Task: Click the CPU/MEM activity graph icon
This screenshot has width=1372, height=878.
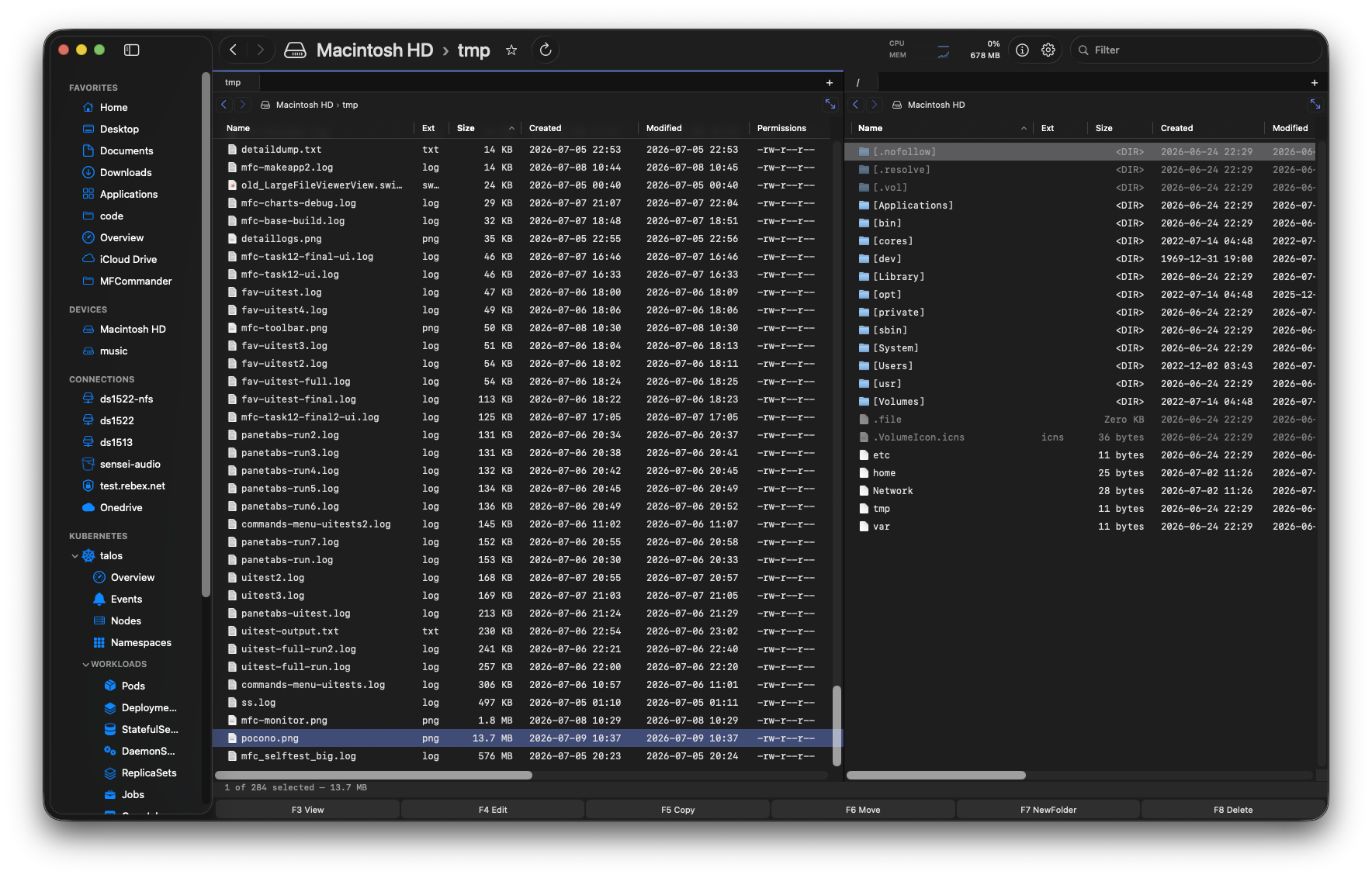Action: (x=944, y=51)
